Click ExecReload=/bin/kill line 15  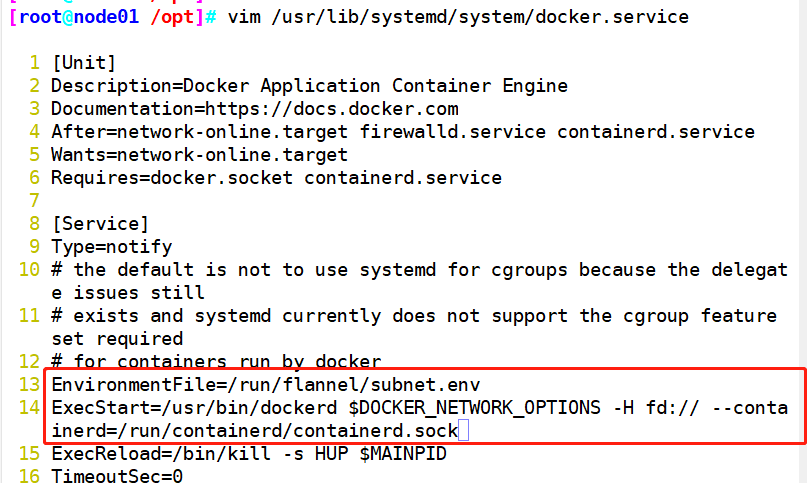tap(249, 454)
